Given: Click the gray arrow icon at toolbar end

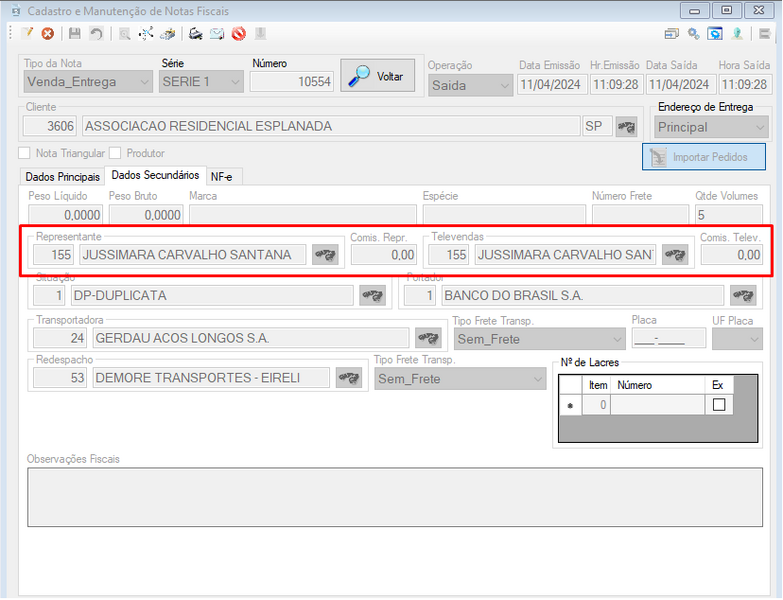Looking at the screenshot, I should point(765,33).
